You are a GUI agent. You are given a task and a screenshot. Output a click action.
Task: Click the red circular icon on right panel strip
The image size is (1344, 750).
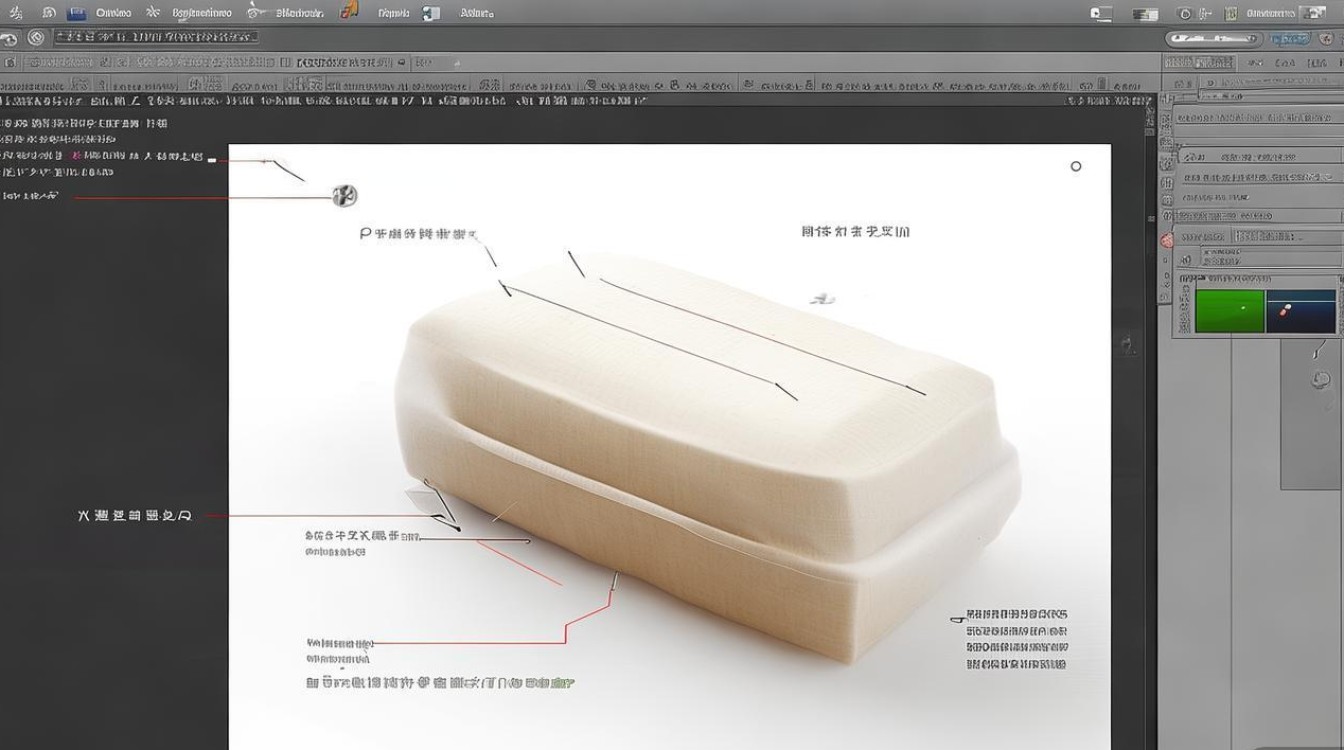1166,240
